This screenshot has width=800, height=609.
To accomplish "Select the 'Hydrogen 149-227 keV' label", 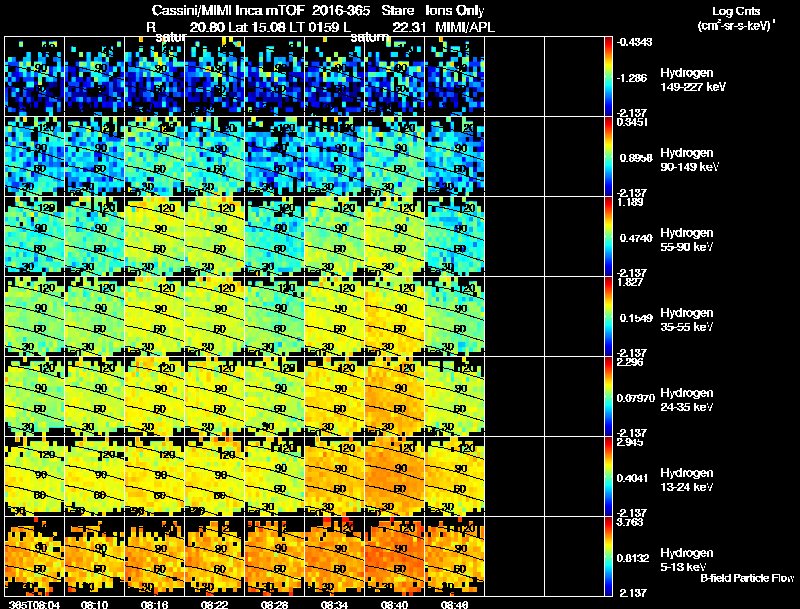I will (693, 80).
